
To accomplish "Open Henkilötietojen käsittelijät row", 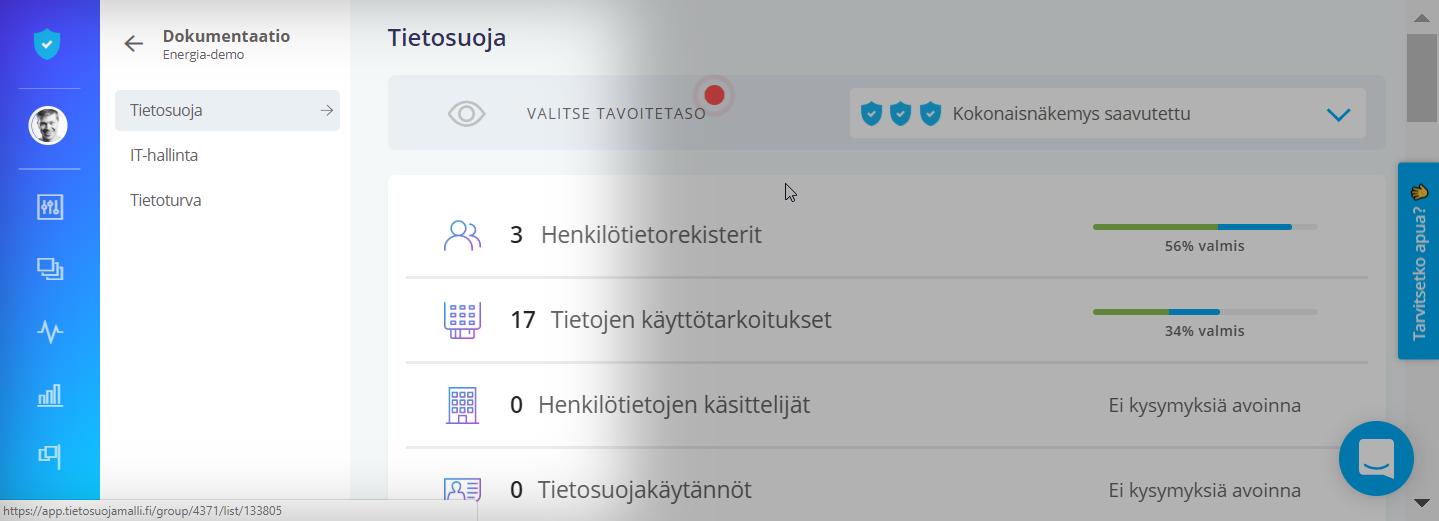I will 886,405.
